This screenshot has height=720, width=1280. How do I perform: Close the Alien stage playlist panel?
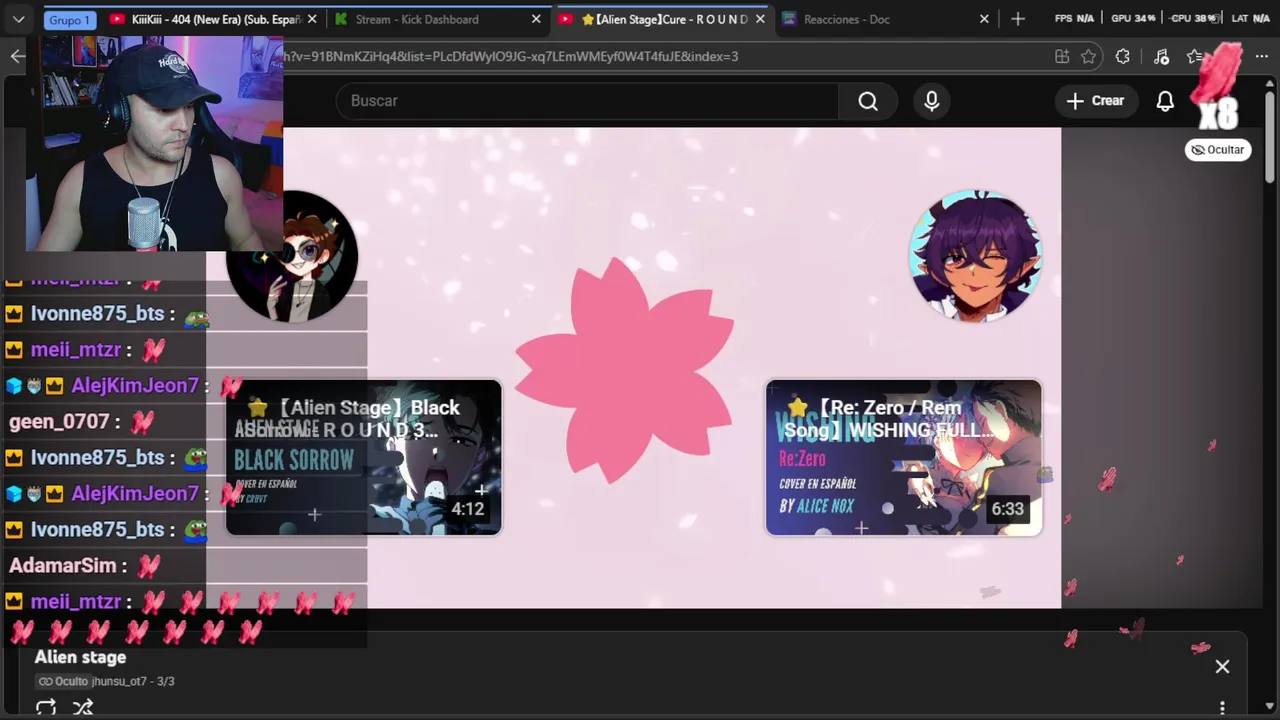tap(1222, 667)
